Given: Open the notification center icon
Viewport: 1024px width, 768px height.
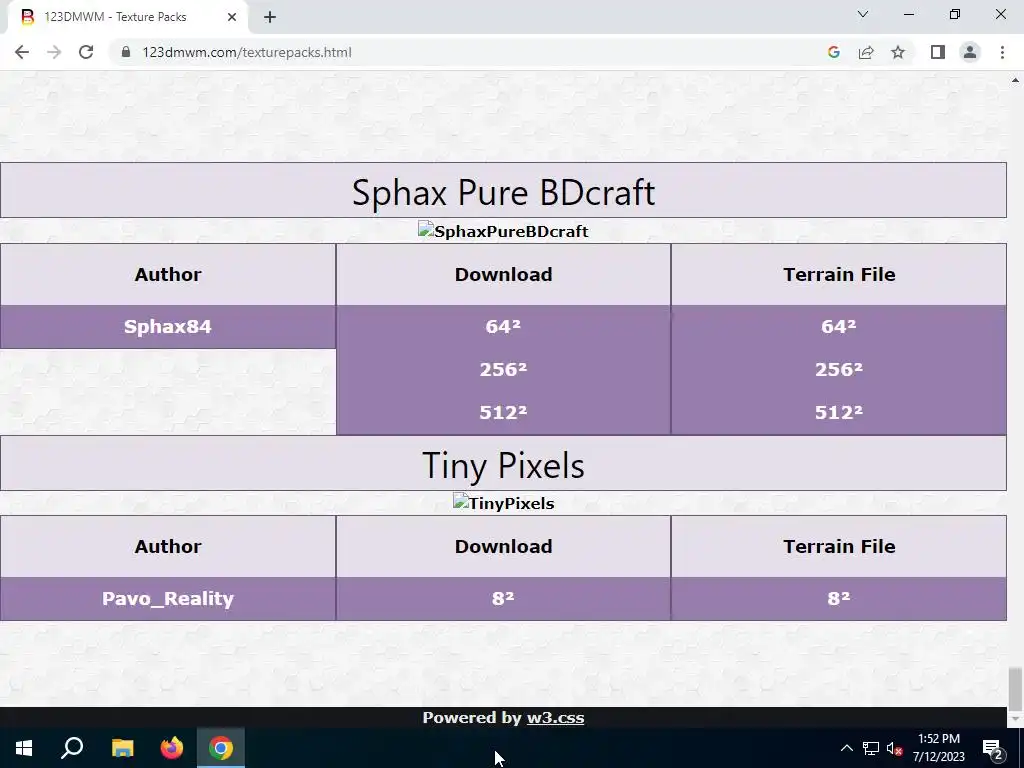Looking at the screenshot, I should 993,748.
